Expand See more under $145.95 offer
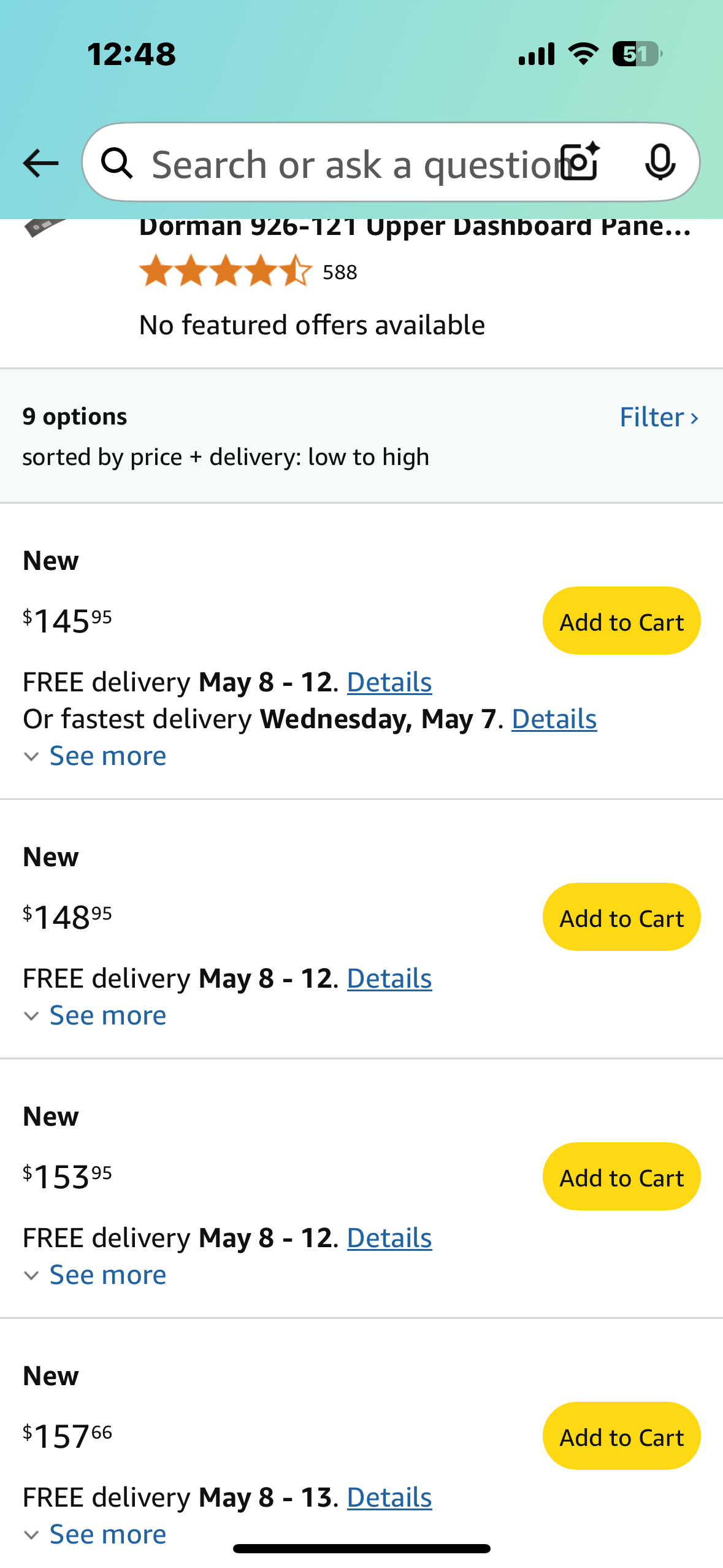Image resolution: width=723 pixels, height=1568 pixels. (x=95, y=756)
